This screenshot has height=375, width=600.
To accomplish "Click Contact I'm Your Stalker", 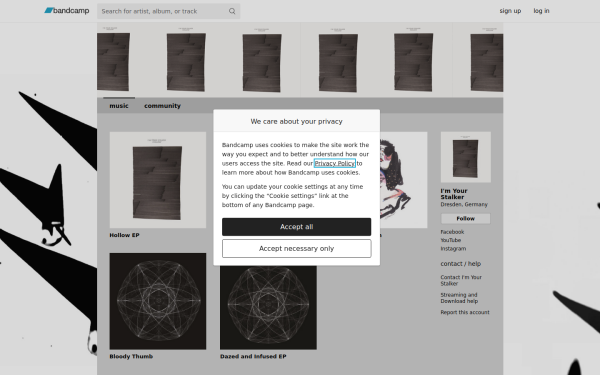I will click(x=461, y=280).
